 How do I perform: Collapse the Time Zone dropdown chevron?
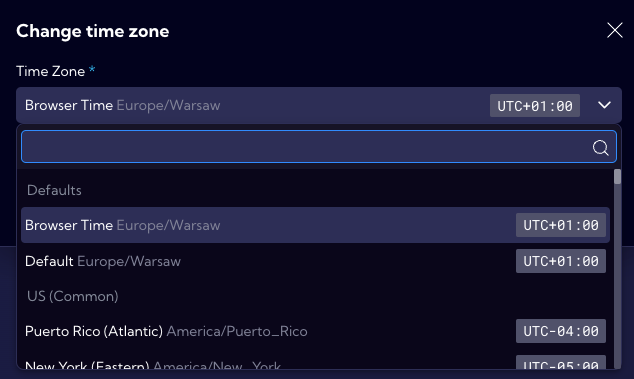604,105
